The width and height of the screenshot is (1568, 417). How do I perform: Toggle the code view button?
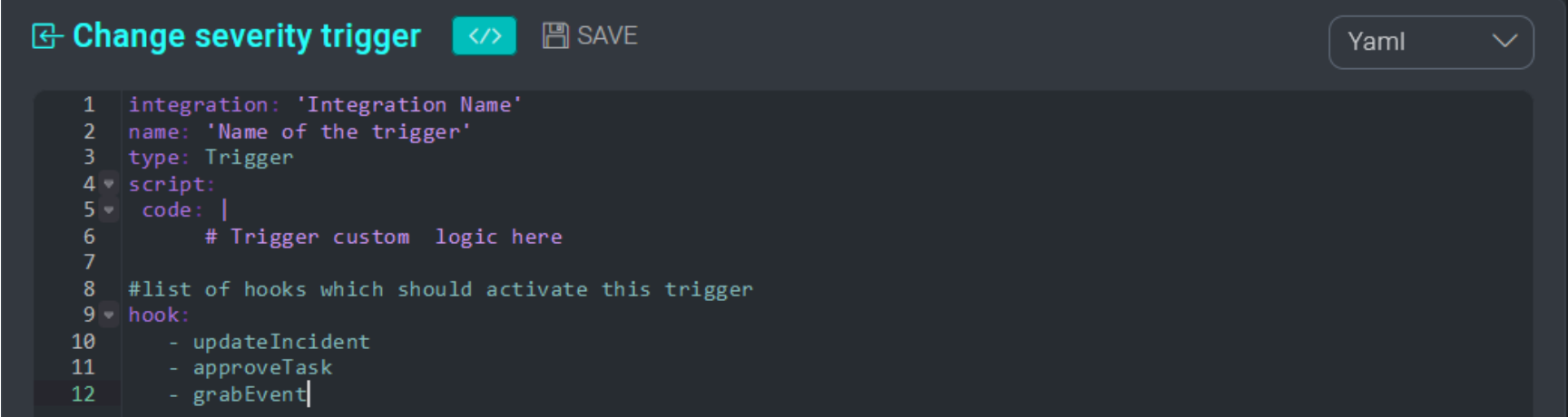click(x=484, y=36)
